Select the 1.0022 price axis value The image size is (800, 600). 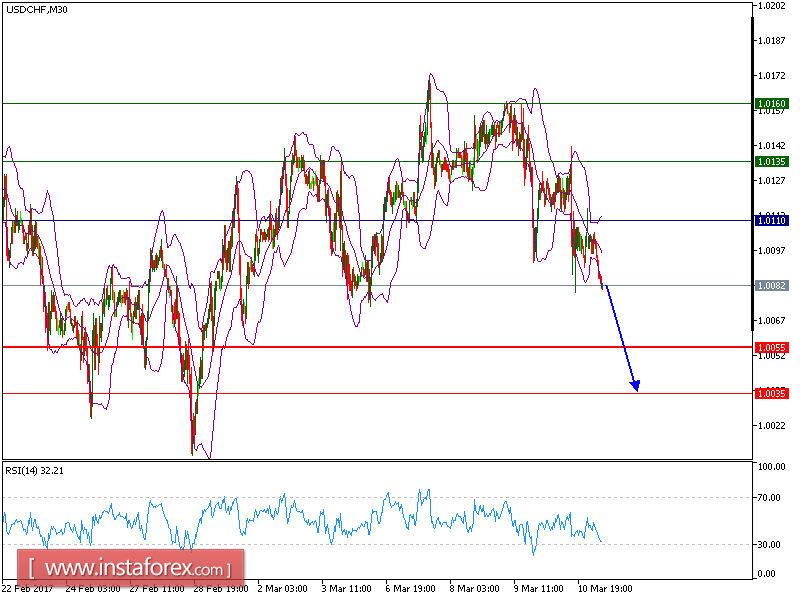pyautogui.click(x=771, y=426)
